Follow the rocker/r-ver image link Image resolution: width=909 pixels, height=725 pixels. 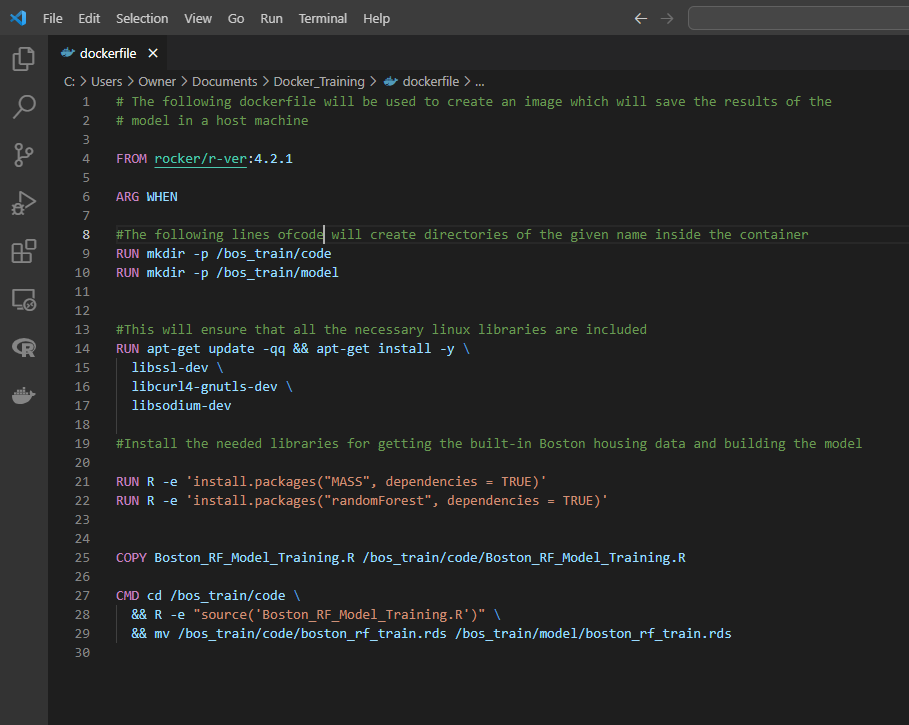[x=200, y=159]
